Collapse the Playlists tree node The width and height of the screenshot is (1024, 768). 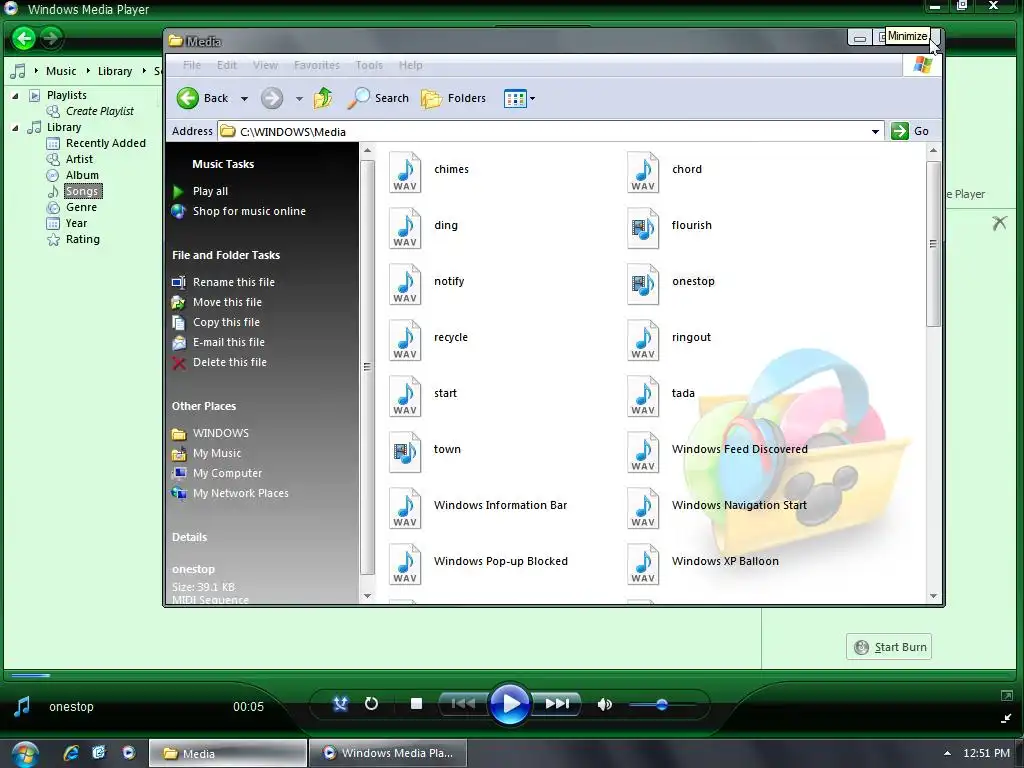pyautogui.click(x=15, y=96)
